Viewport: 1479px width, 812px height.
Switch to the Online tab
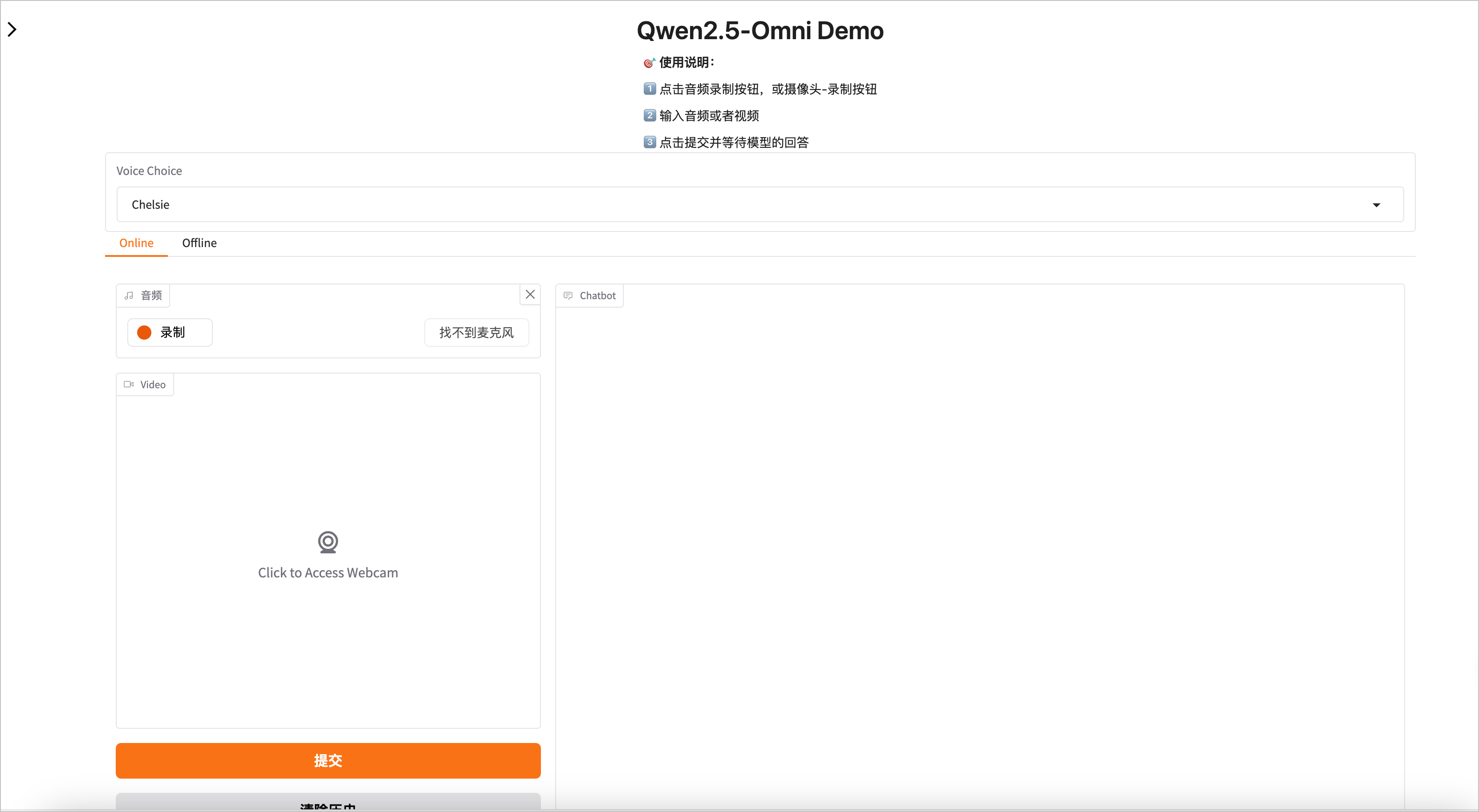tap(136, 243)
